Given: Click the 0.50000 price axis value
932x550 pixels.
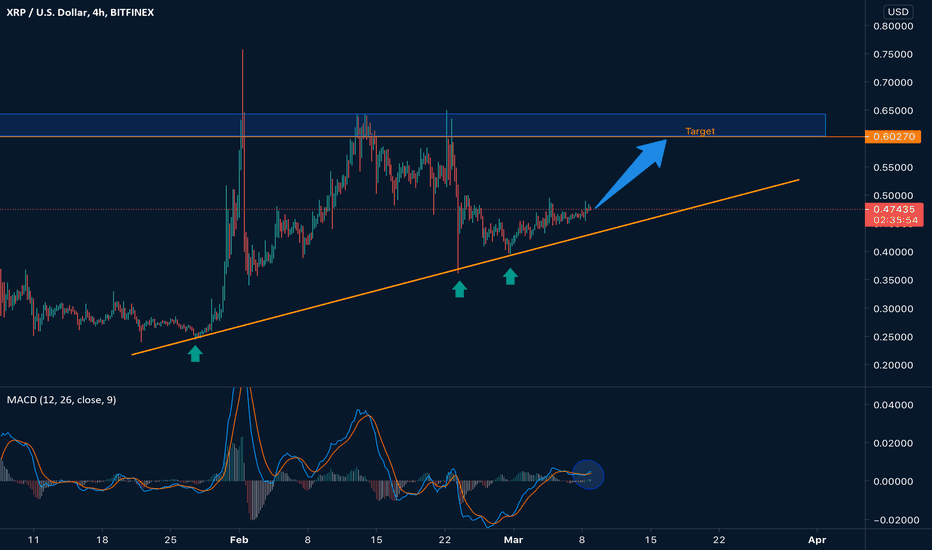Looking at the screenshot, I should tap(893, 196).
